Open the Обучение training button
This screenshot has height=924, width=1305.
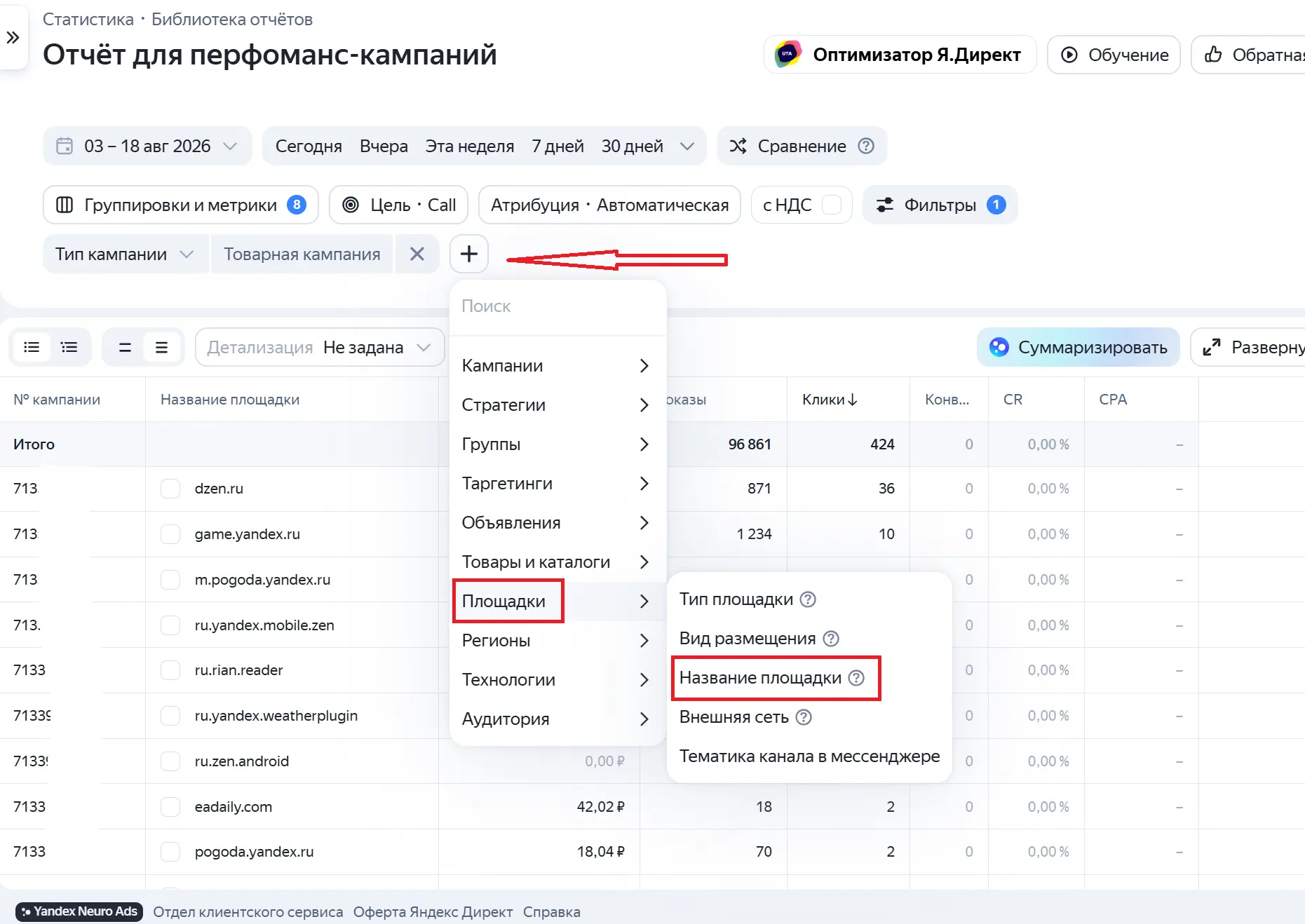[1114, 55]
